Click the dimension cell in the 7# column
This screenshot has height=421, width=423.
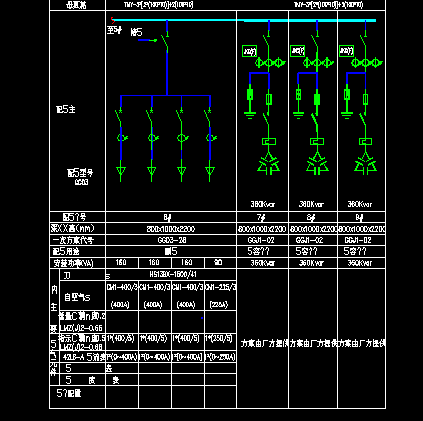[x=262, y=229]
